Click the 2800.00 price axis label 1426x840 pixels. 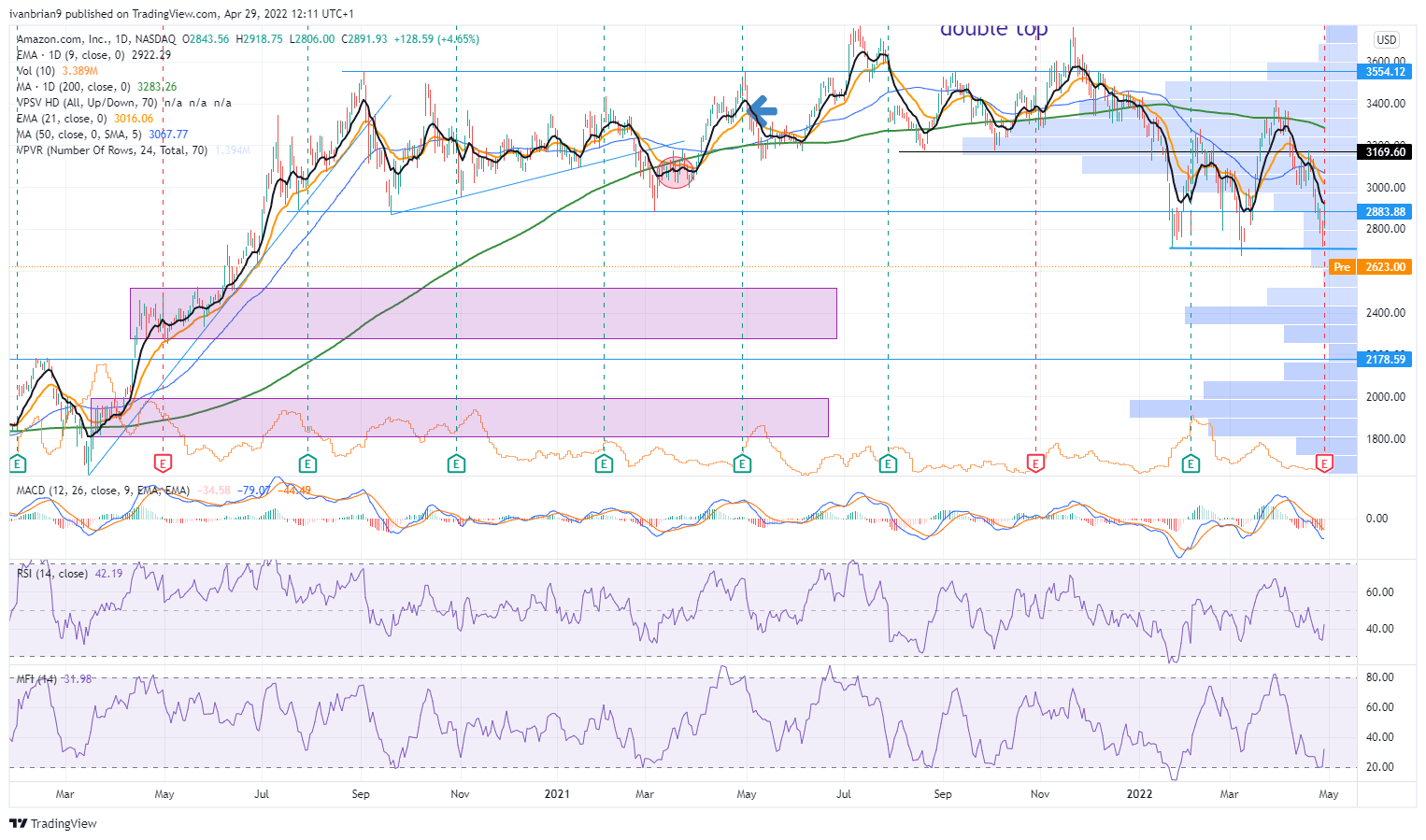coord(1386,229)
